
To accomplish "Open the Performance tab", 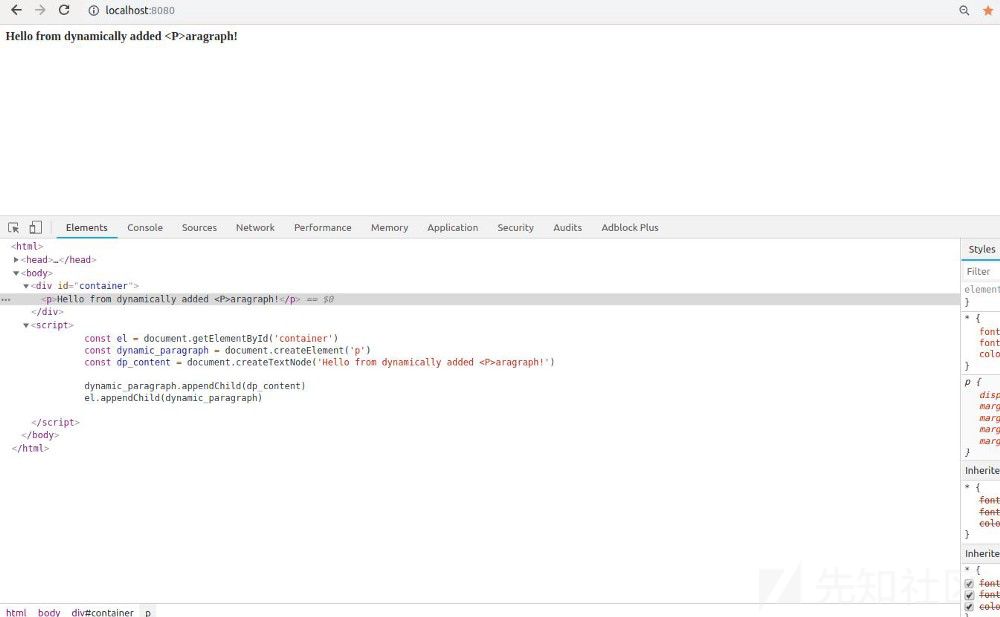I will tap(323, 227).
